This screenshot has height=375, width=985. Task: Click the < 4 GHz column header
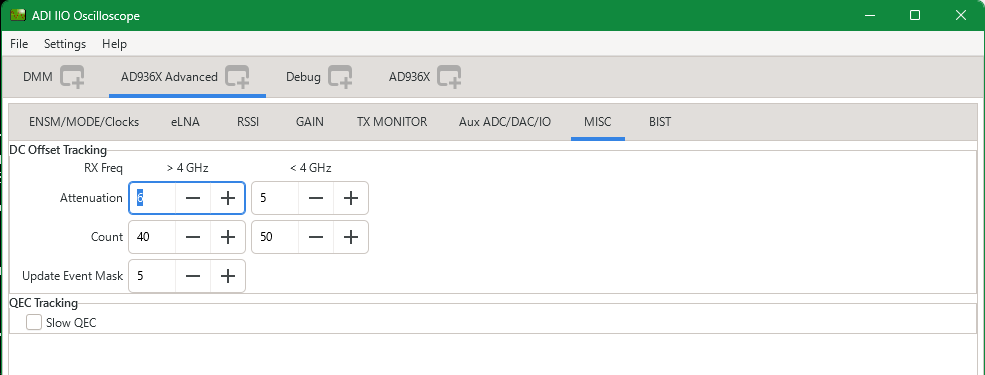310,168
